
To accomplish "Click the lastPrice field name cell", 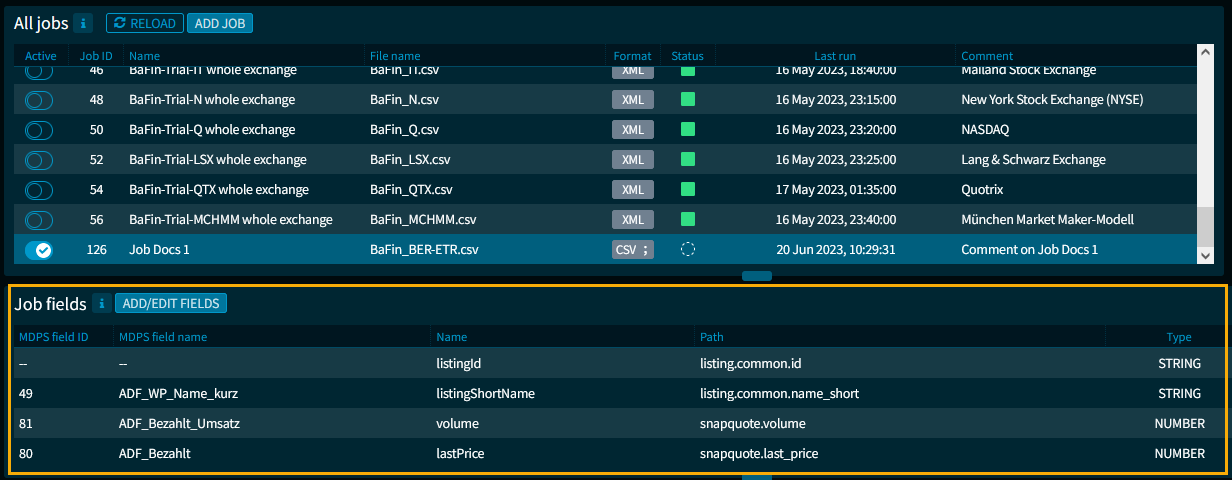I will tap(461, 454).
